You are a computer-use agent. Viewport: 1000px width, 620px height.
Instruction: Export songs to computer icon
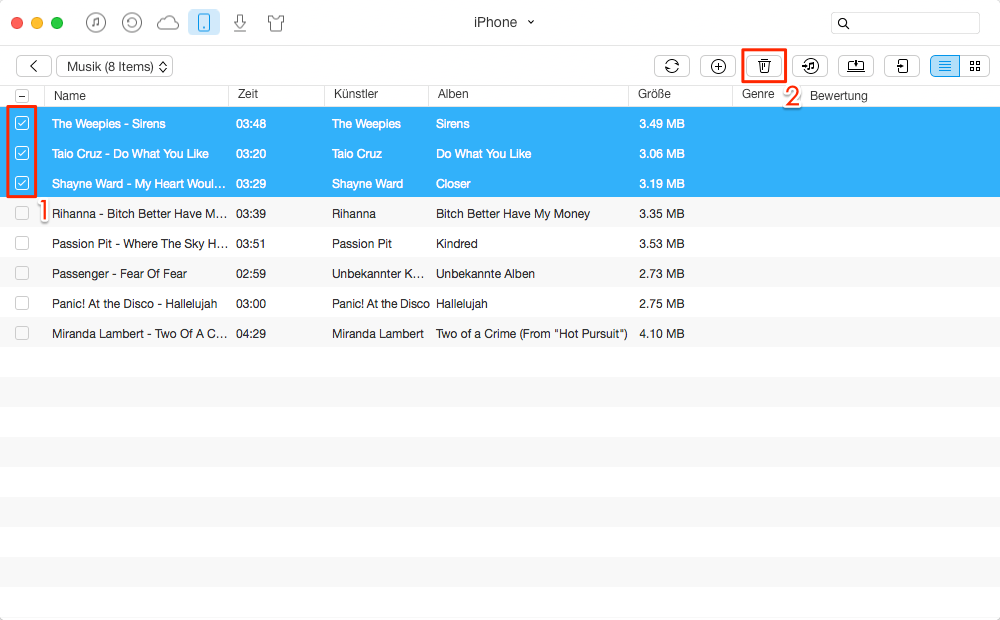pos(856,66)
